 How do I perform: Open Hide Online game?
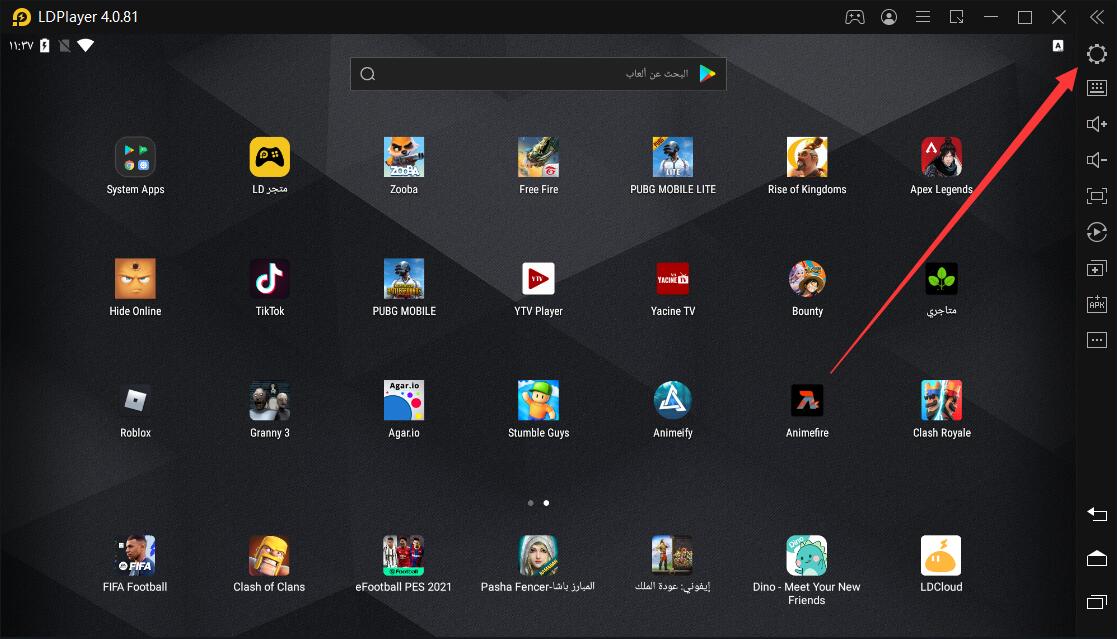[135, 279]
